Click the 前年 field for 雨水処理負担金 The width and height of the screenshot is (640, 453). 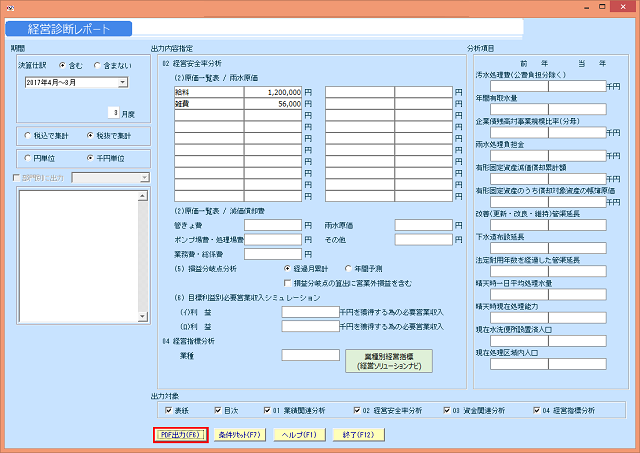coord(519,156)
